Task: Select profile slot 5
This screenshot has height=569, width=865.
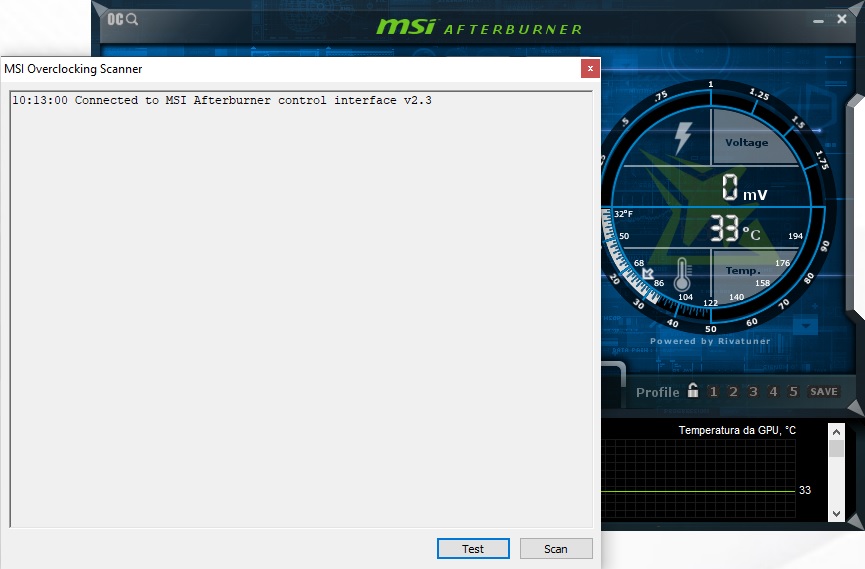Action: point(793,391)
